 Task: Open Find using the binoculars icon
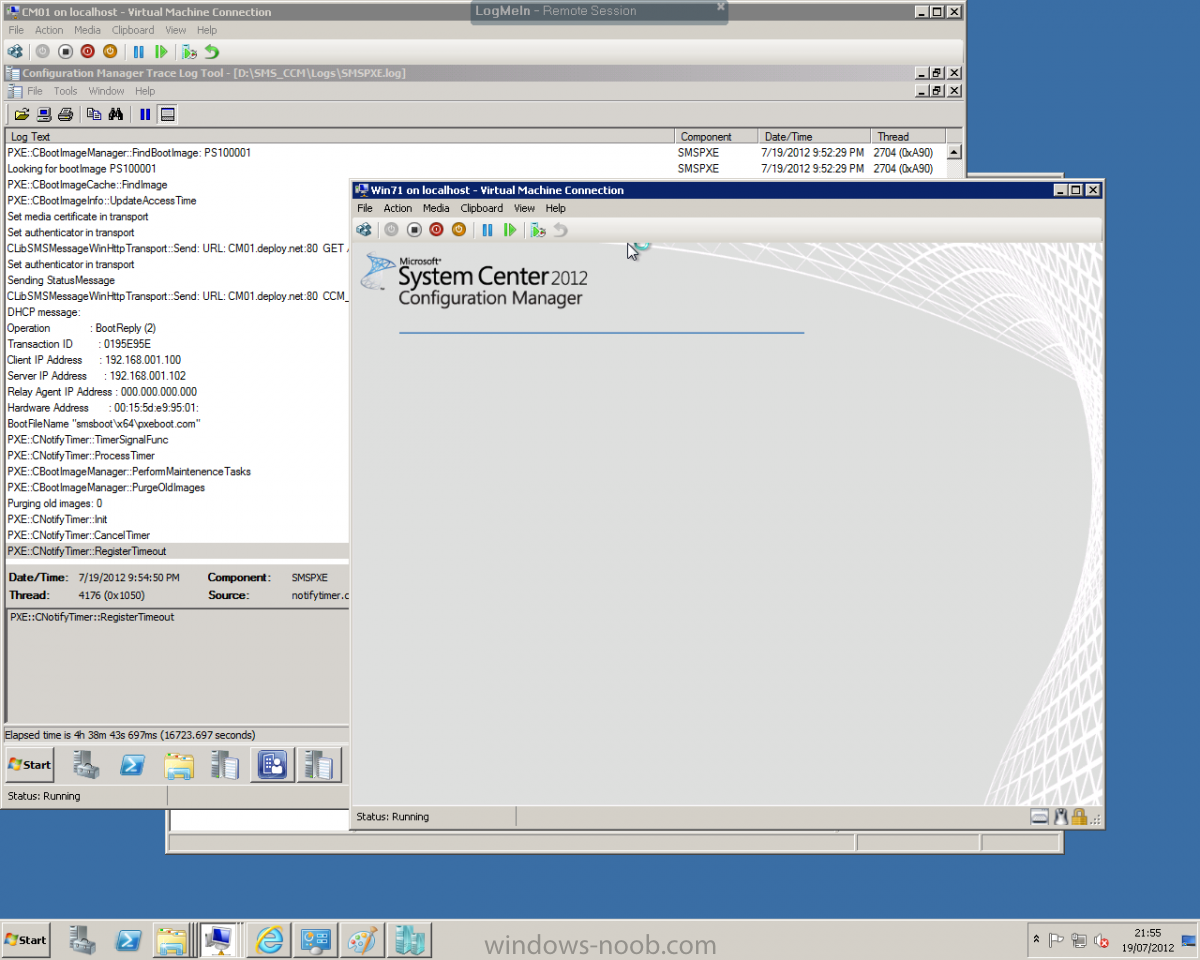pos(116,114)
